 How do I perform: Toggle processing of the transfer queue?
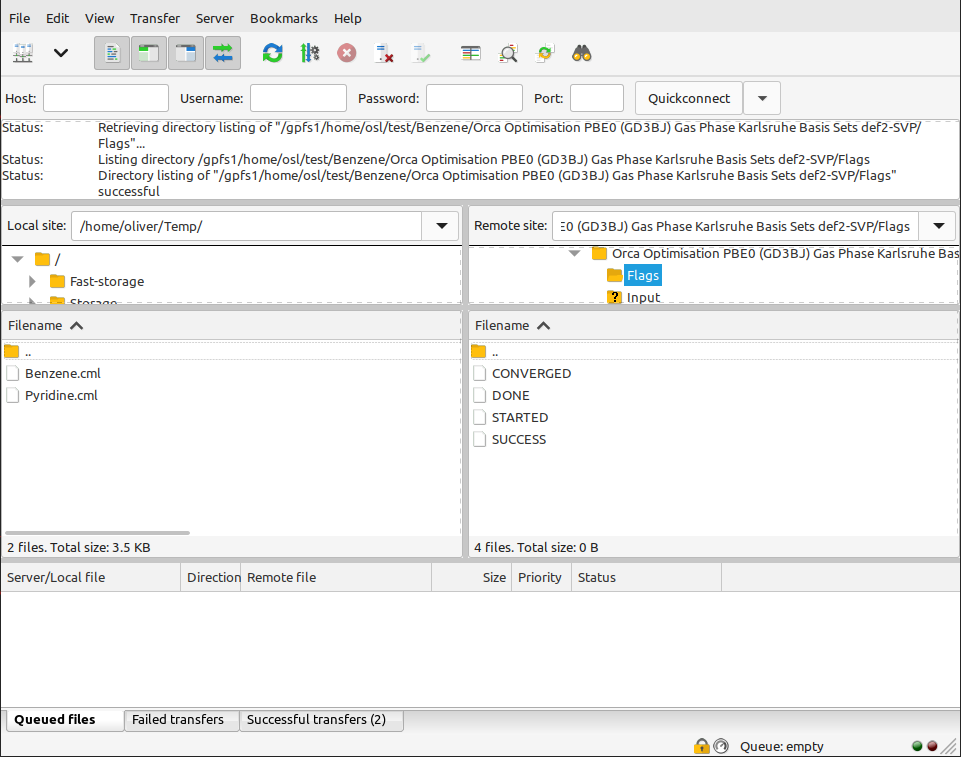click(310, 53)
